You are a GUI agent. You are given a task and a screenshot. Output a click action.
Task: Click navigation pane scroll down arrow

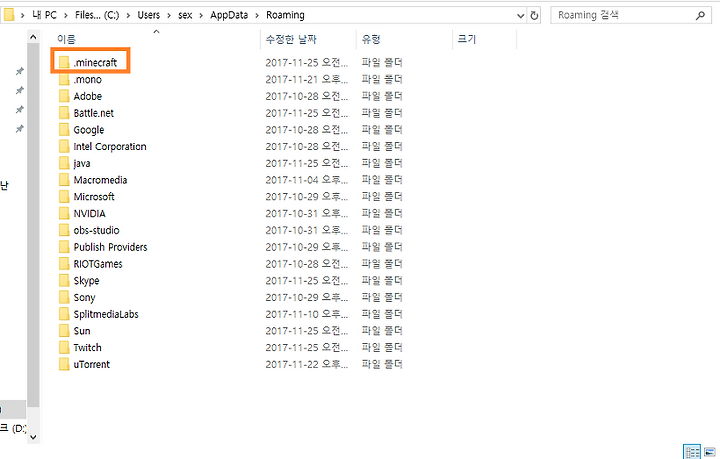(x=33, y=437)
